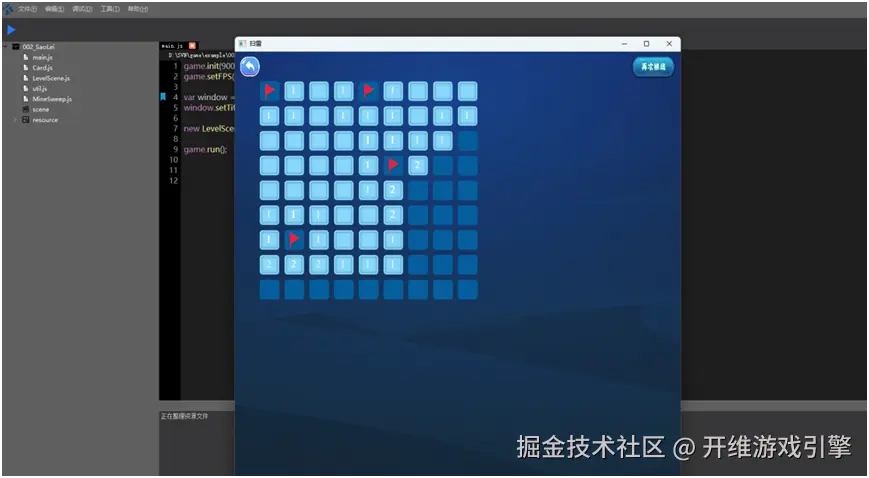Click the resource folder icon
Viewport: 869px width, 478px height.
(x=25, y=120)
